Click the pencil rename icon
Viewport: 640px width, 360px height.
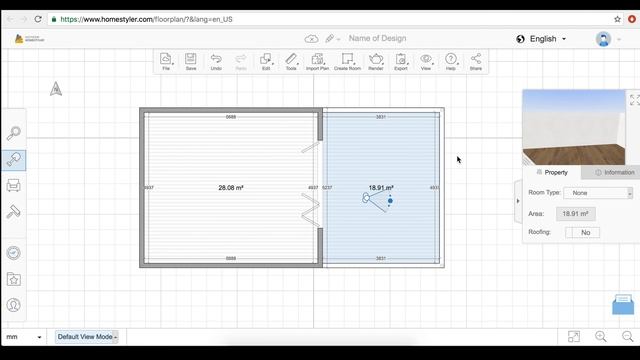(330, 38)
